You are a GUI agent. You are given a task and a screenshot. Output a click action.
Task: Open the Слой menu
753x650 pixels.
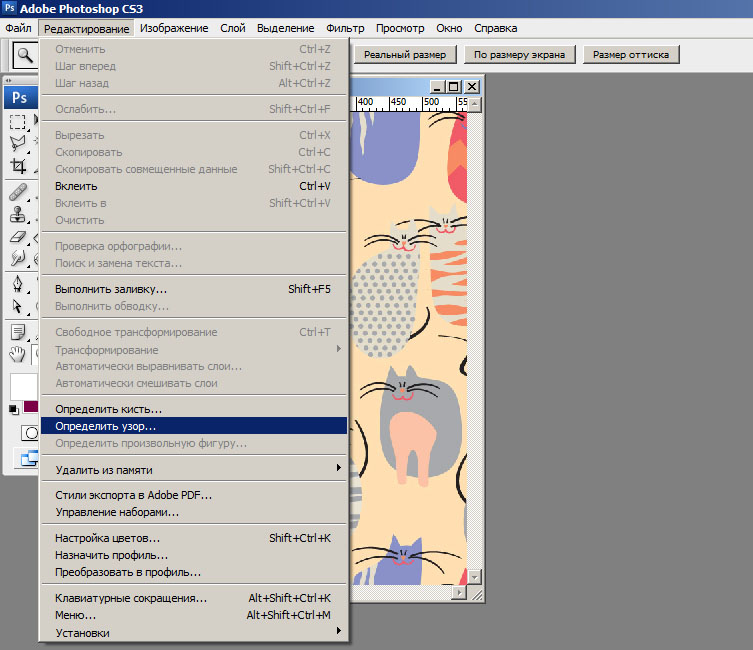coord(233,28)
